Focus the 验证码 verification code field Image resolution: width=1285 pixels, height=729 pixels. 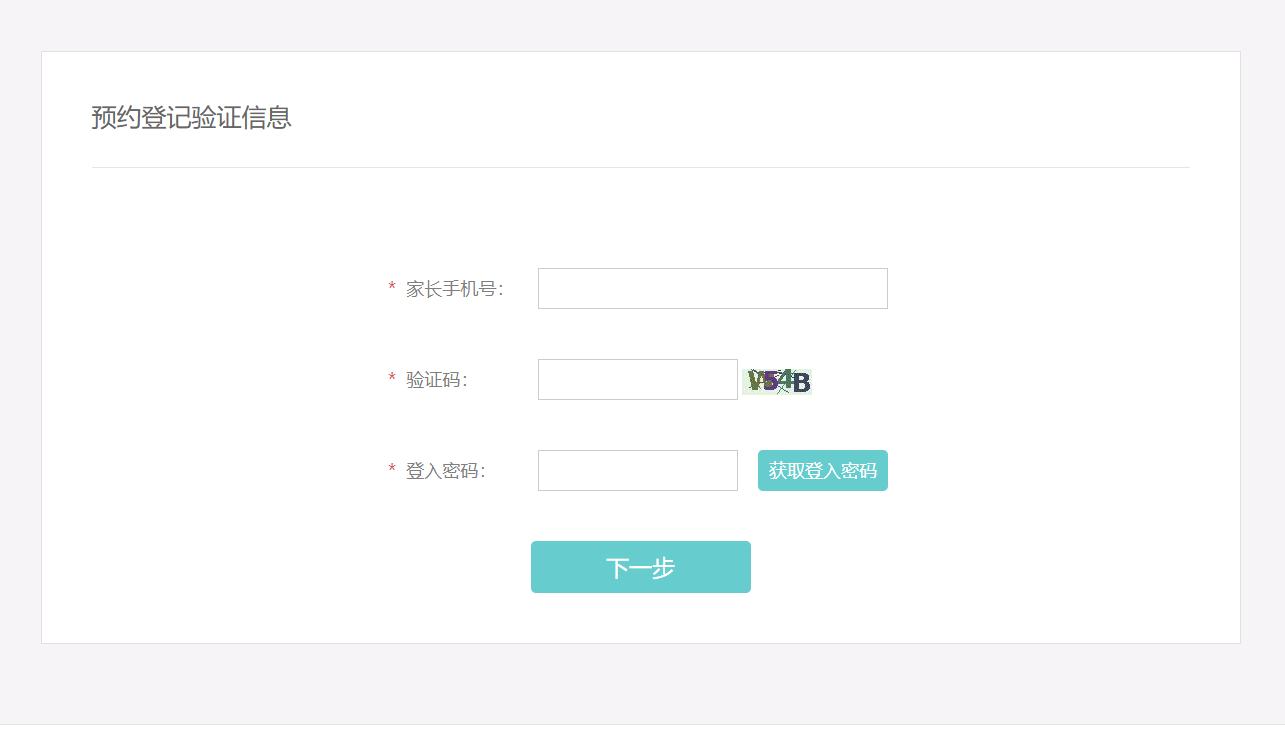coord(638,380)
